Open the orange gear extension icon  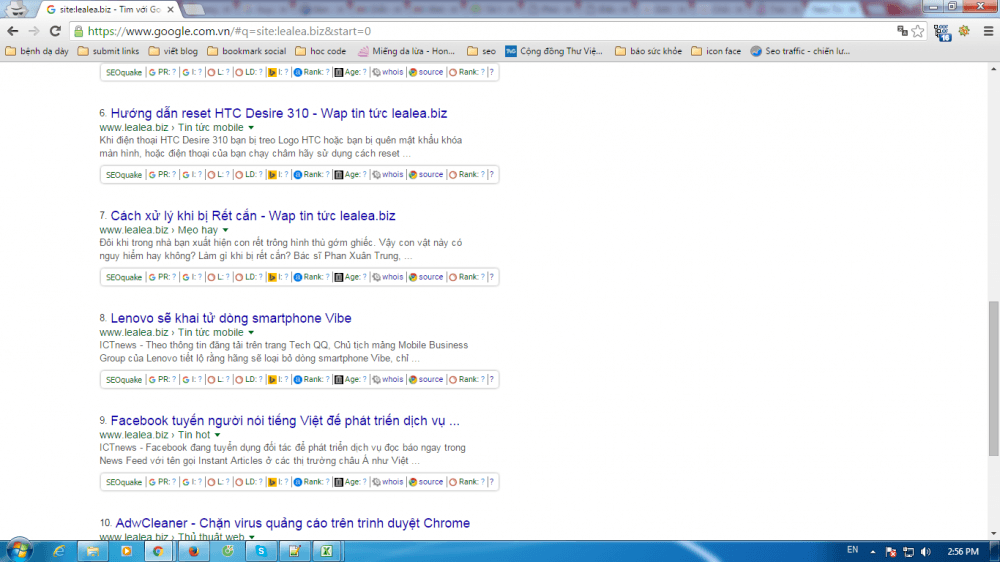click(x=964, y=31)
